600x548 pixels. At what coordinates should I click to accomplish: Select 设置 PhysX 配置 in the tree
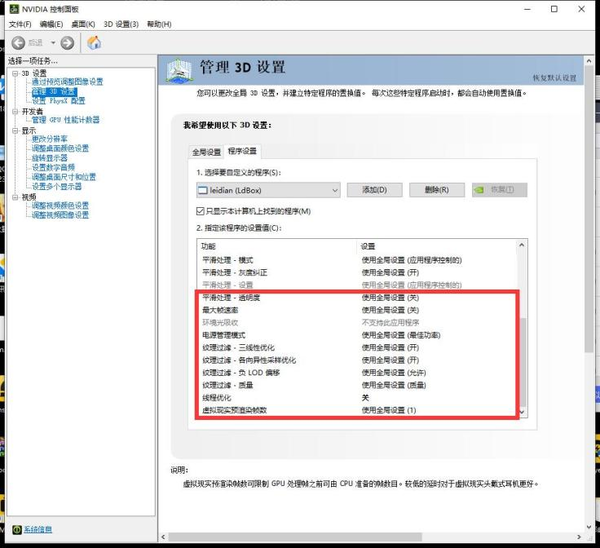click(59, 101)
